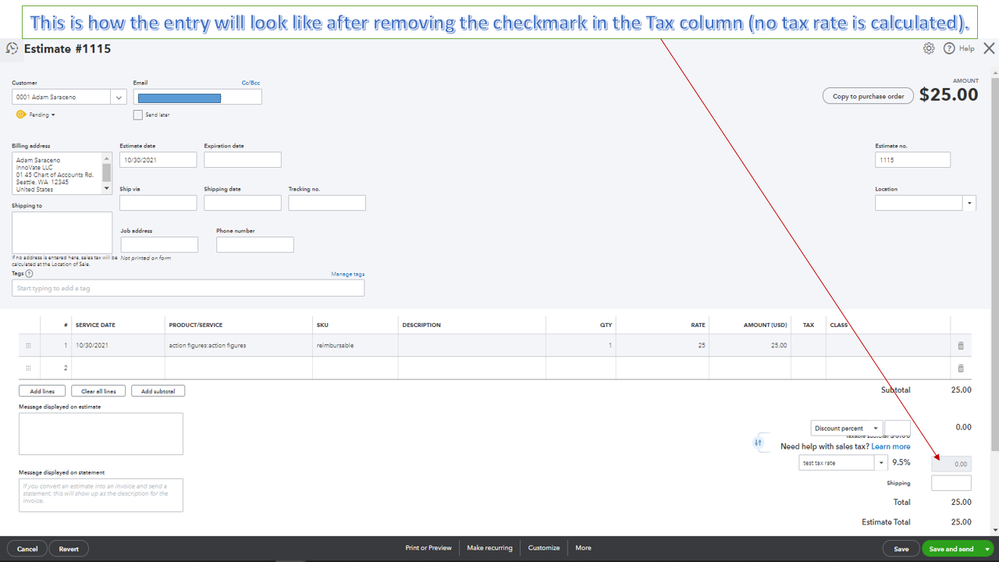Expand the Customer dropdown arrow
Viewport: 999px width, 562px height.
119,97
